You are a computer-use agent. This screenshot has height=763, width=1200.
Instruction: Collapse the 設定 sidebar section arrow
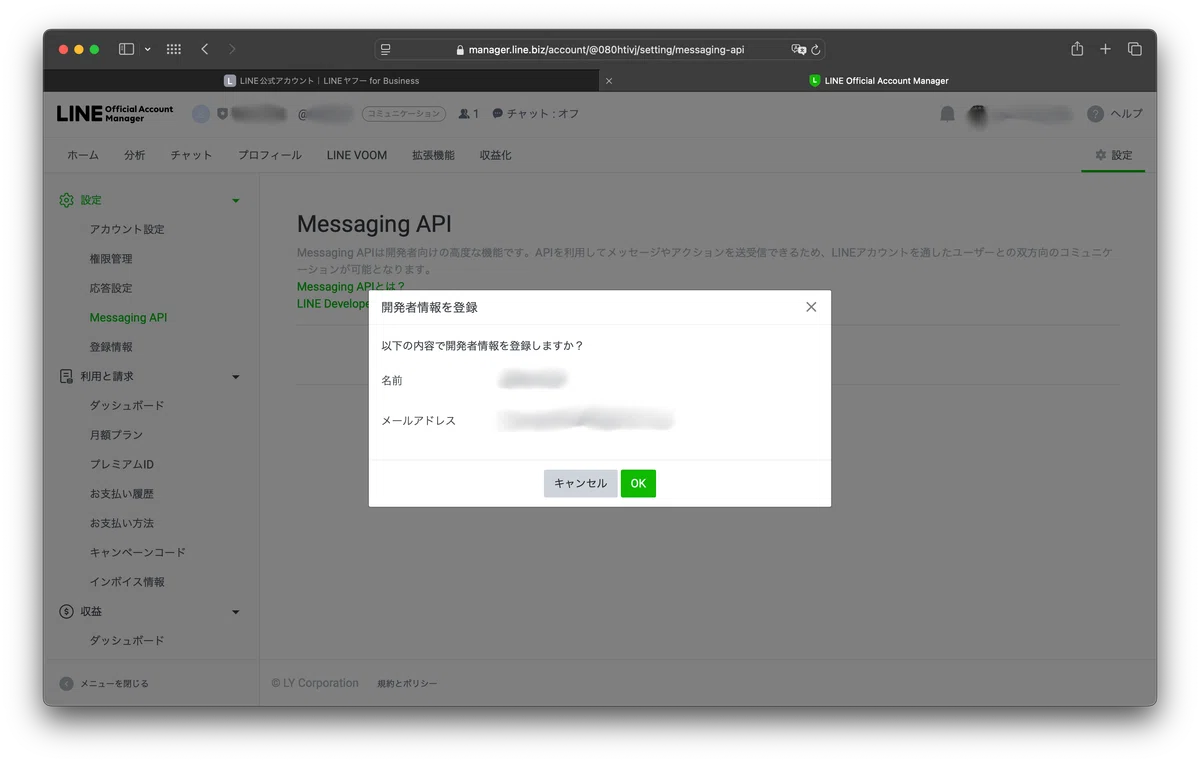pyautogui.click(x=236, y=201)
